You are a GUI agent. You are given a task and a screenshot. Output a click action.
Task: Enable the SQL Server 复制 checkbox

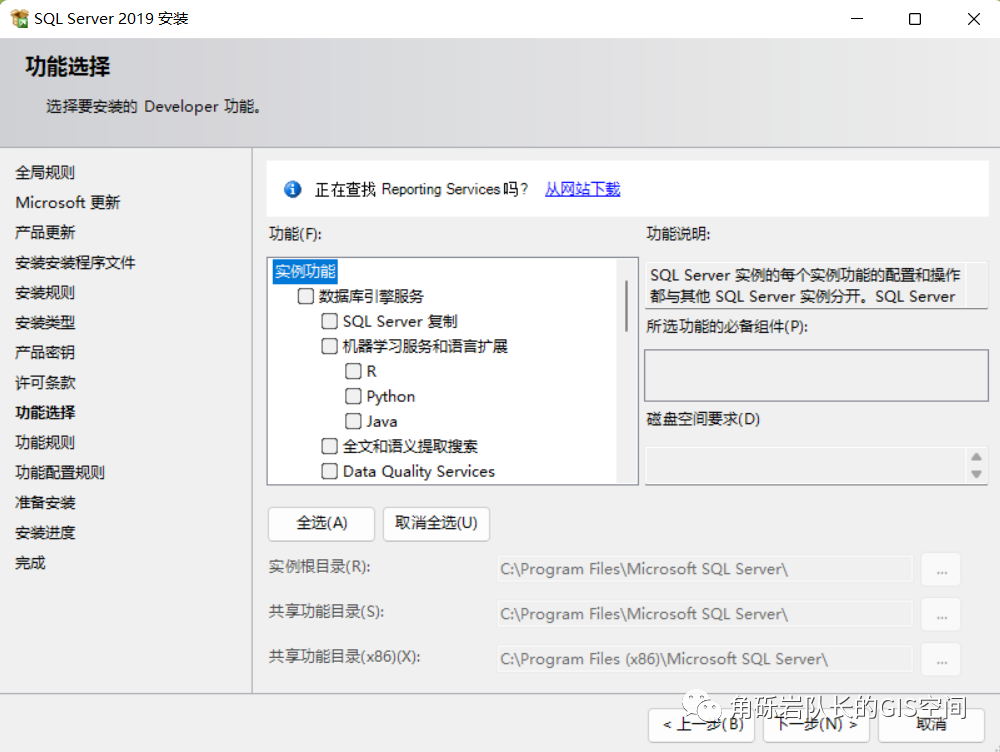pos(329,321)
